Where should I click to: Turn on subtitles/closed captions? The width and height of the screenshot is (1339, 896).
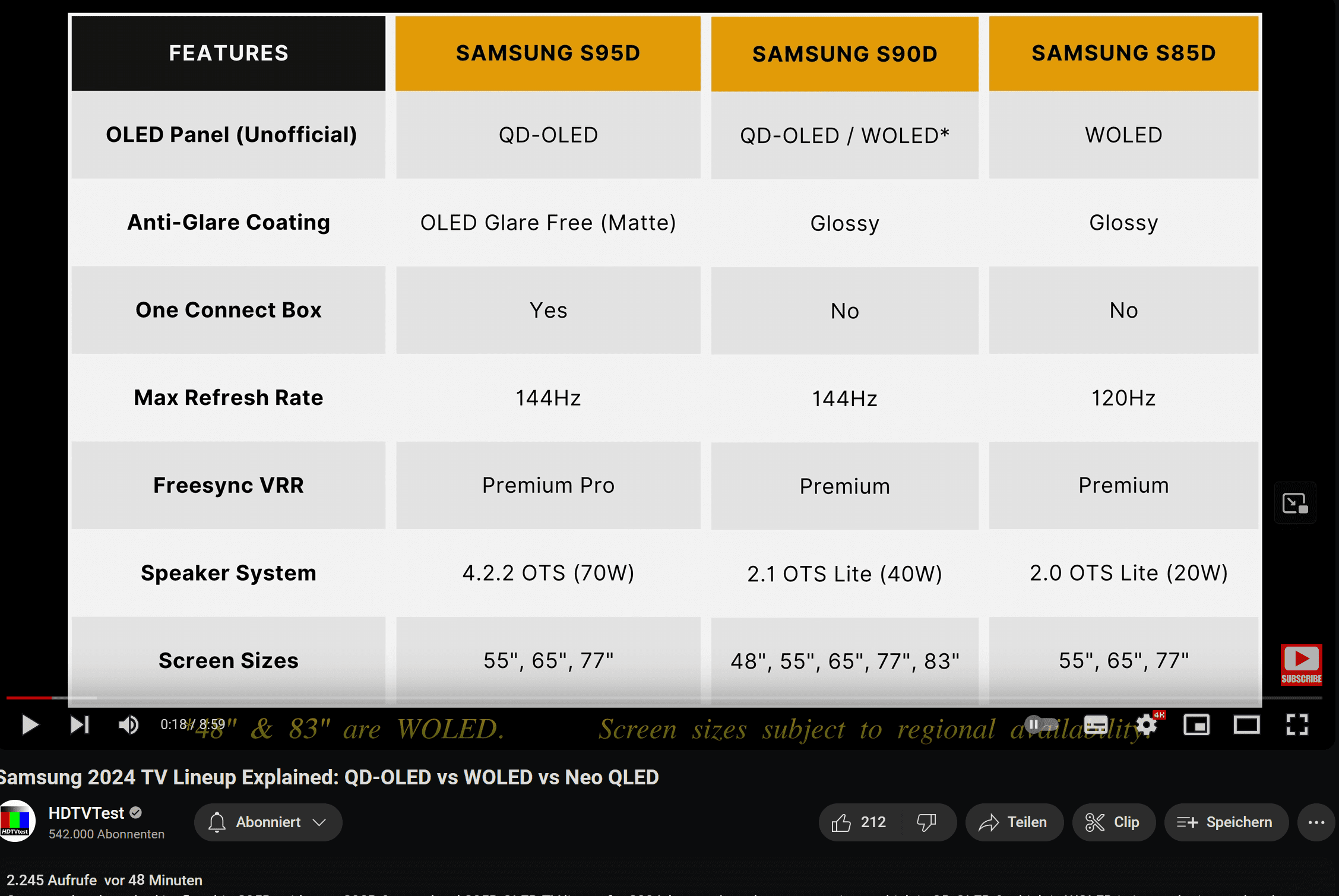click(x=1096, y=725)
